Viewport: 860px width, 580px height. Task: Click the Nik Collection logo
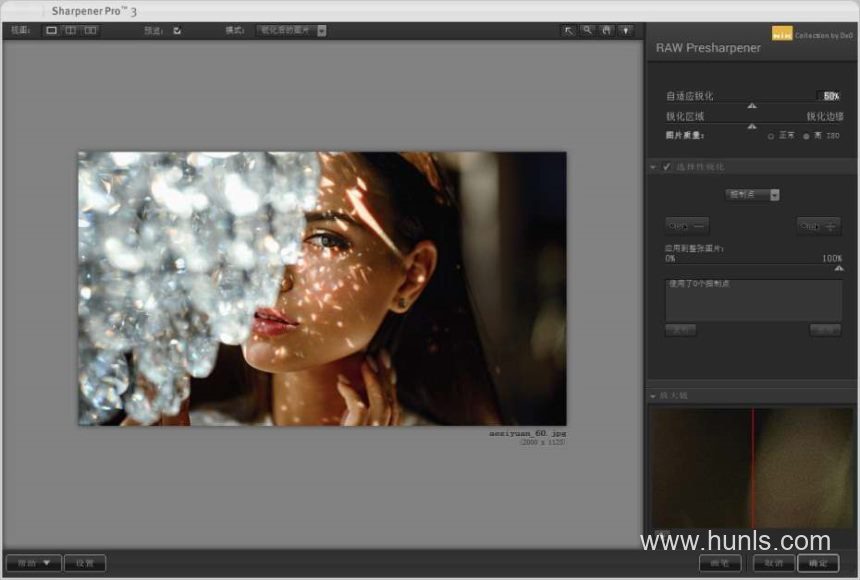tap(782, 34)
